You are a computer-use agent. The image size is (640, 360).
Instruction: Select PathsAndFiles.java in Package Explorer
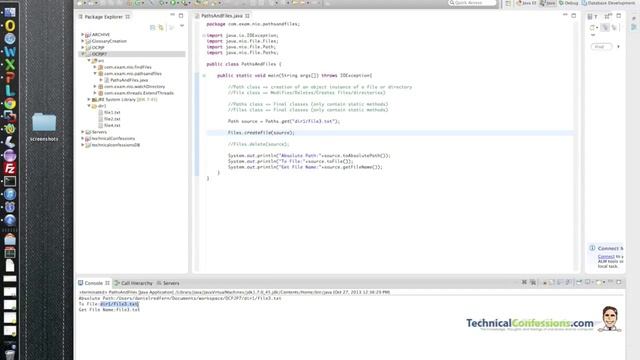tap(129, 80)
